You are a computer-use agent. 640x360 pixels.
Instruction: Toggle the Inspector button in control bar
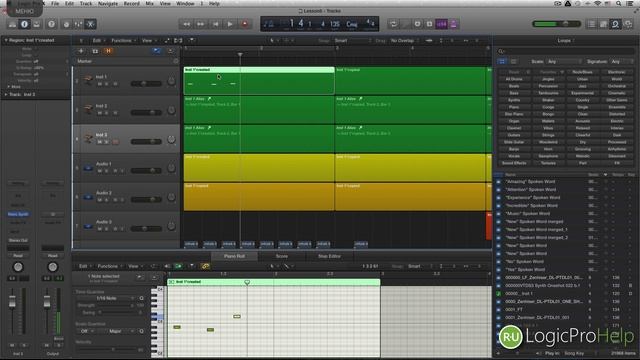pos(24,24)
